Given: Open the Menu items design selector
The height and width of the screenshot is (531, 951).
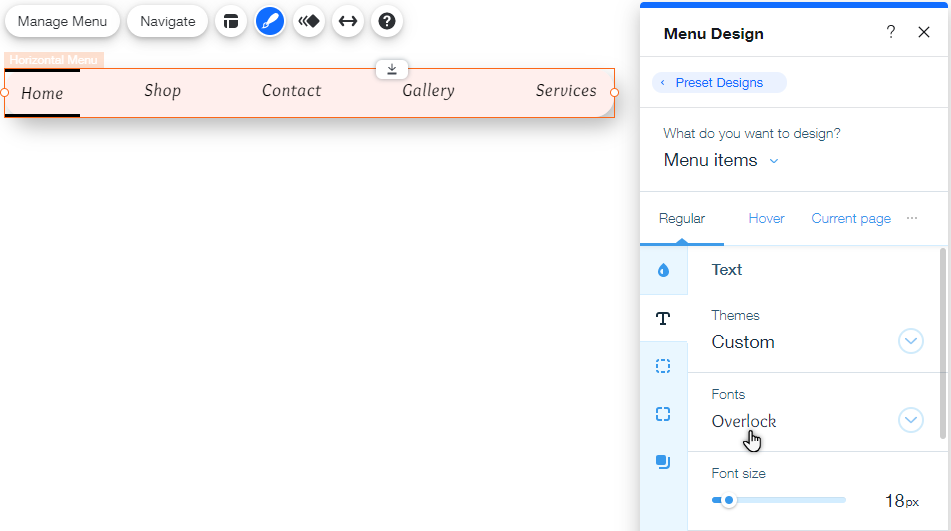Looking at the screenshot, I should click(720, 160).
